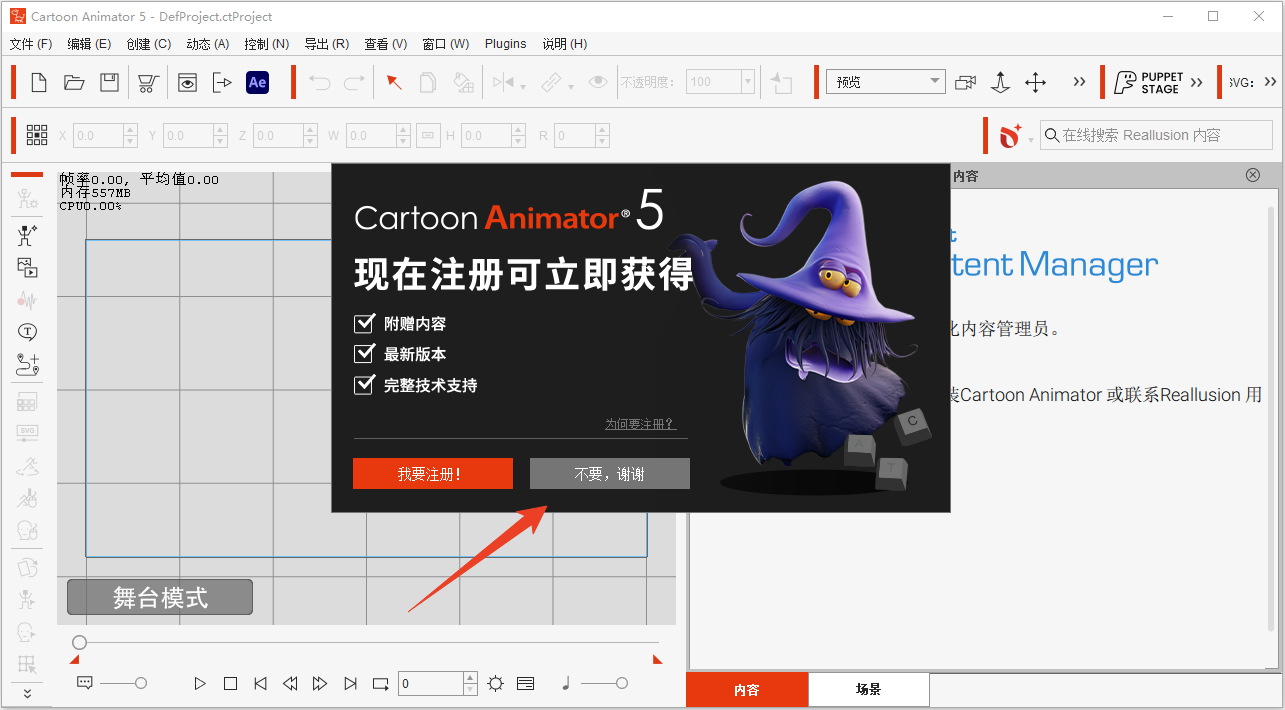Click the 在线搜索 Reallusion 内容 search field
1285x710 pixels.
tap(1157, 135)
